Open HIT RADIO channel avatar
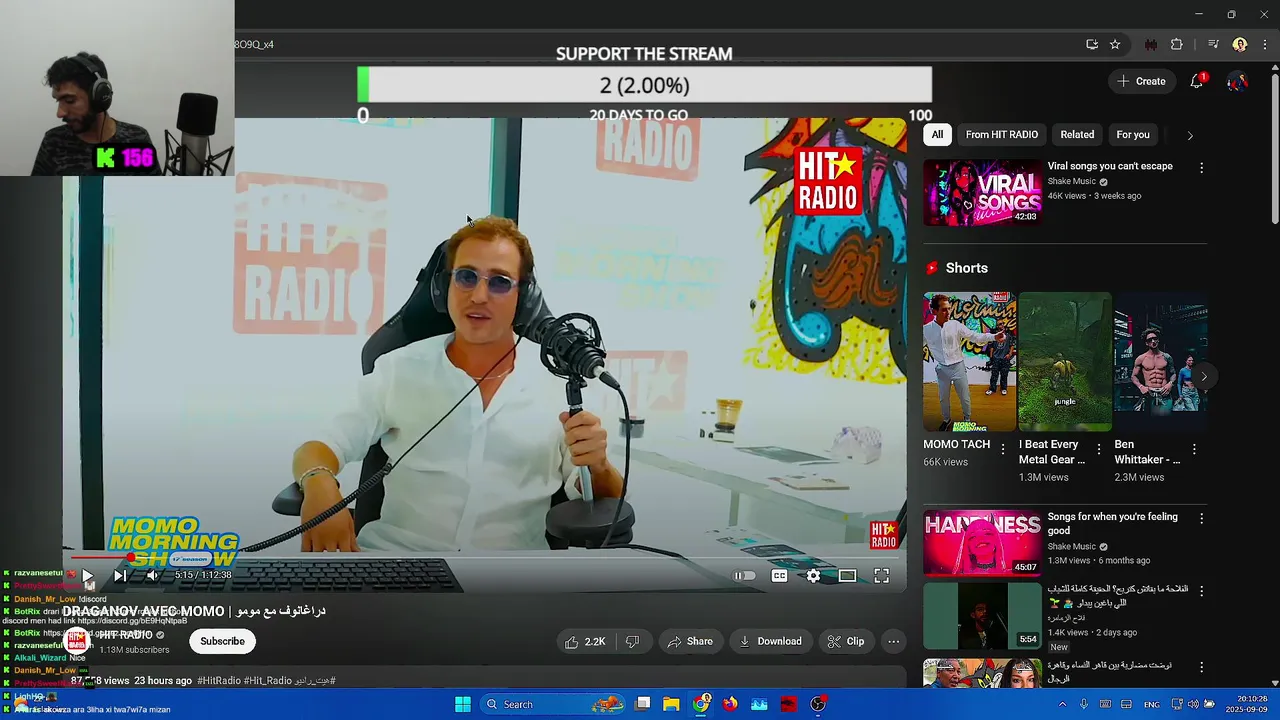This screenshot has height=720, width=1280. point(77,641)
